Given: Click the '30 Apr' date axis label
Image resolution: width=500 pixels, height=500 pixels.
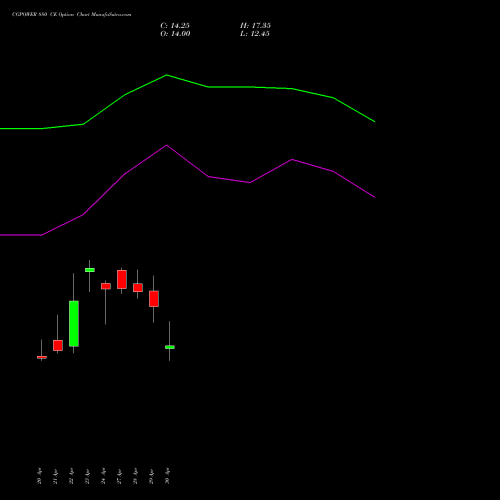Looking at the screenshot, I should [x=167, y=476].
